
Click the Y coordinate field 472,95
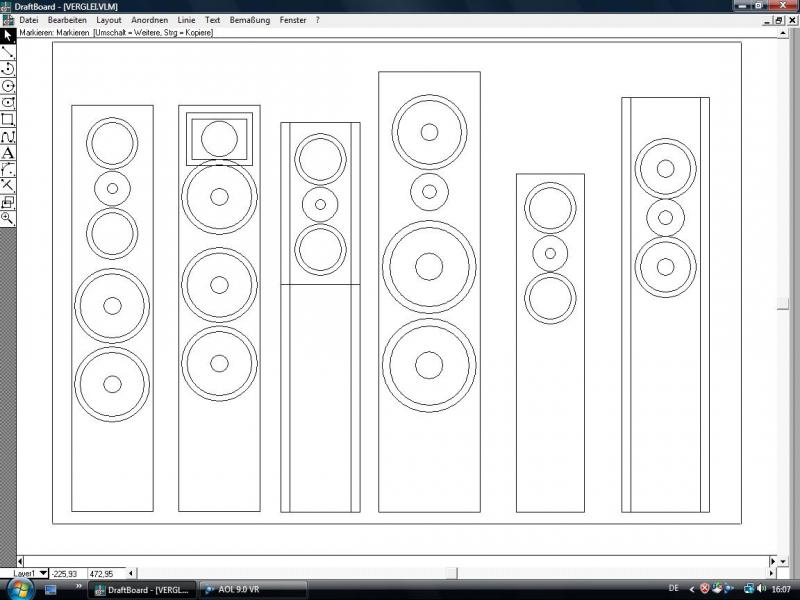pos(106,574)
